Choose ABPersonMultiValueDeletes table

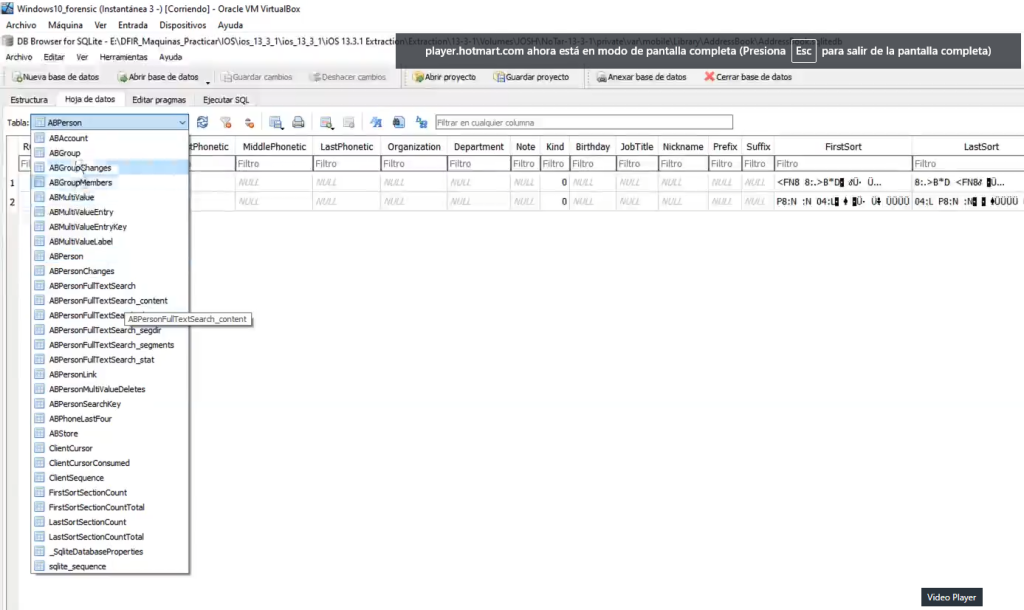click(110, 389)
